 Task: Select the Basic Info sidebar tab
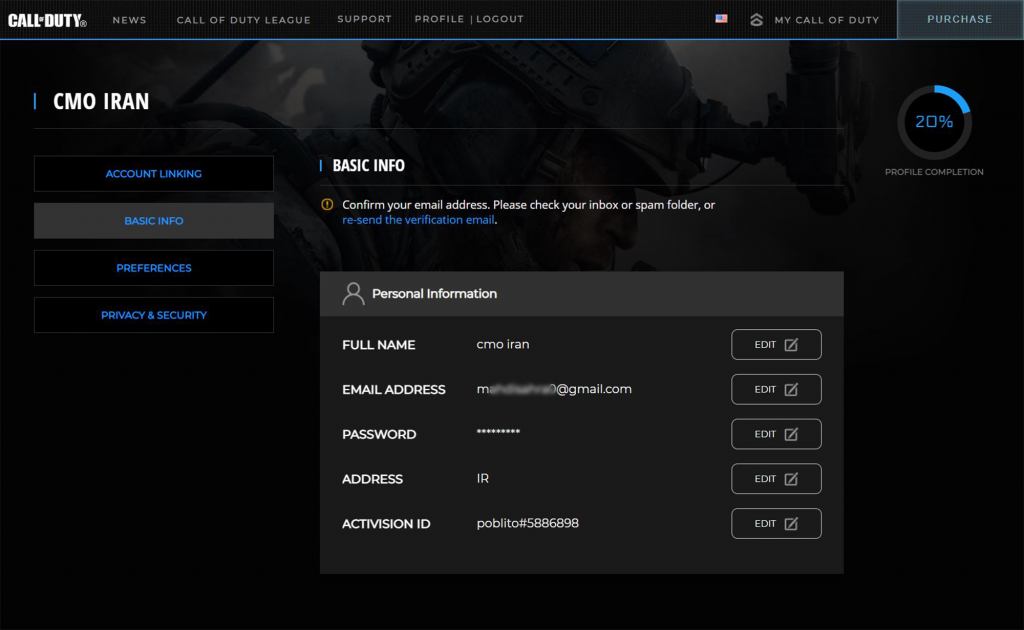(x=153, y=221)
